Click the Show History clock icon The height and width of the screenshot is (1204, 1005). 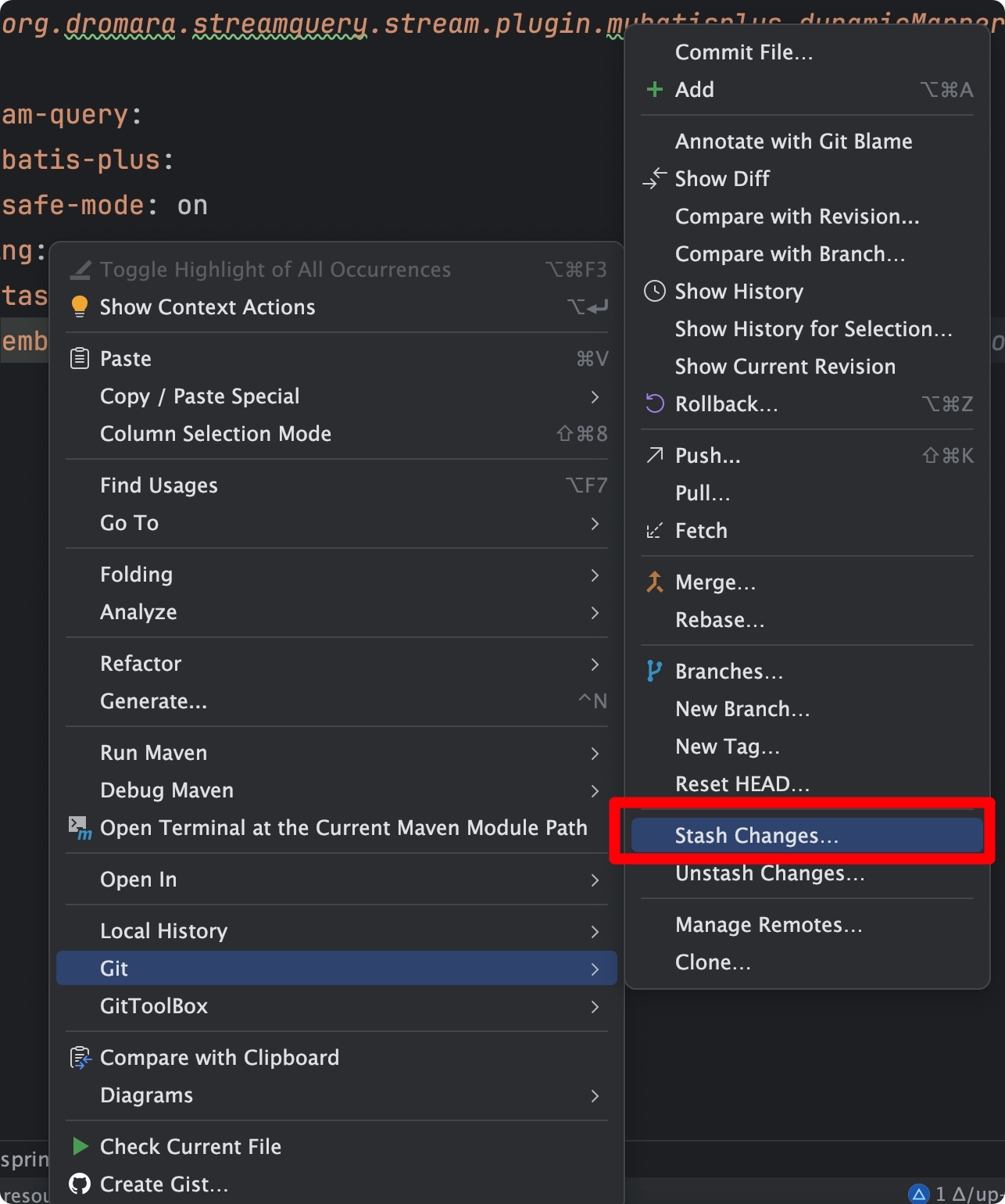(655, 292)
